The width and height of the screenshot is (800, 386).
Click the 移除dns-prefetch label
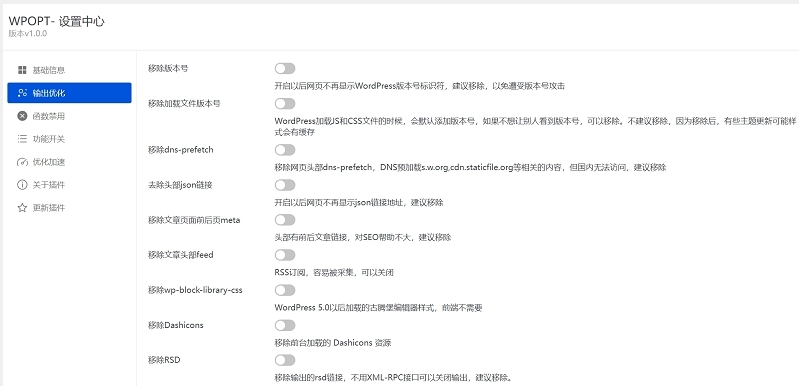(181, 149)
